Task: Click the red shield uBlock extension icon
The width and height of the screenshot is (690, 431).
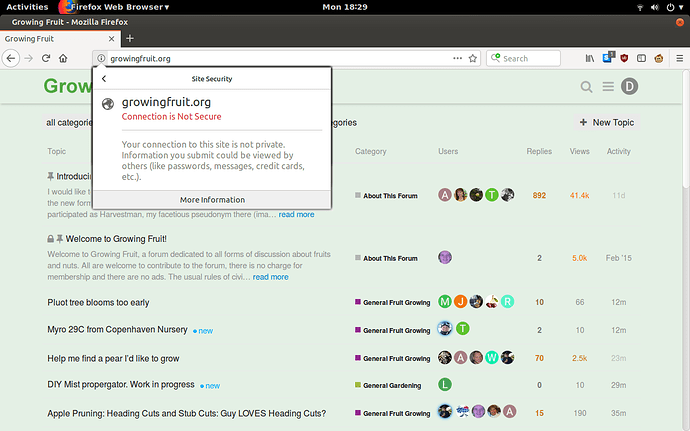Action: coord(624,58)
